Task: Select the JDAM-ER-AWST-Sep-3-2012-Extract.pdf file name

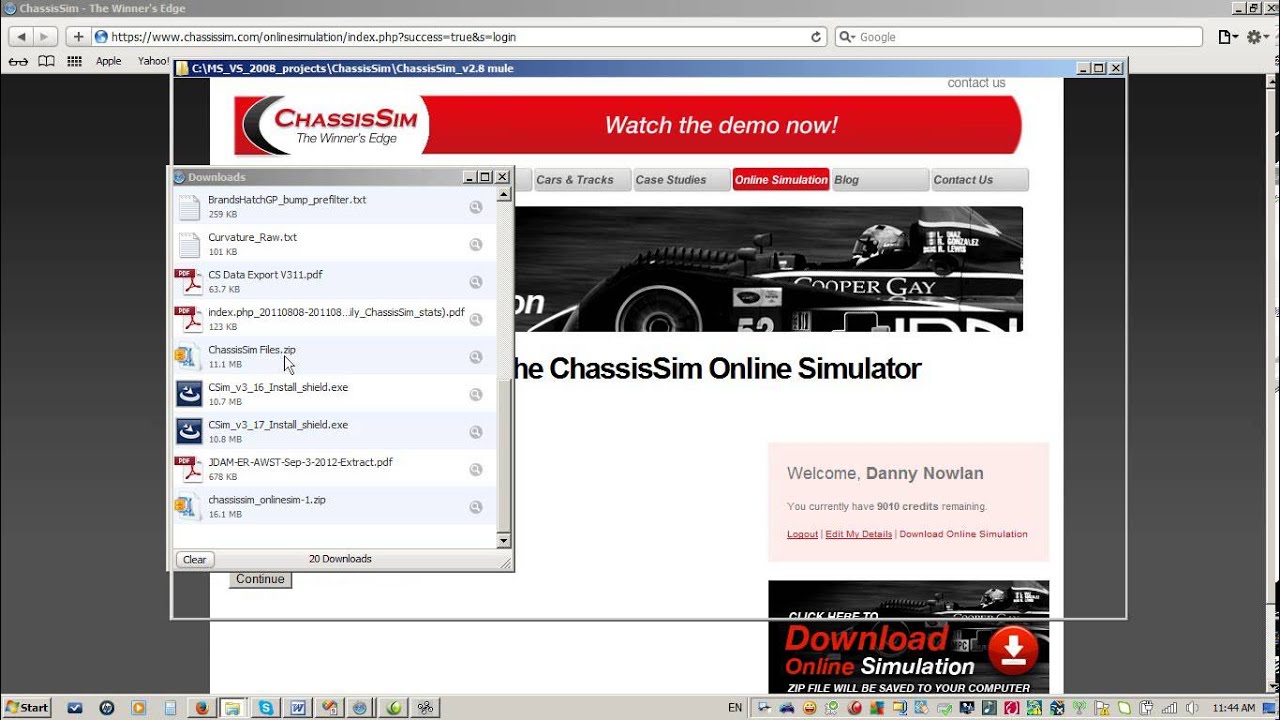Action: (x=300, y=462)
